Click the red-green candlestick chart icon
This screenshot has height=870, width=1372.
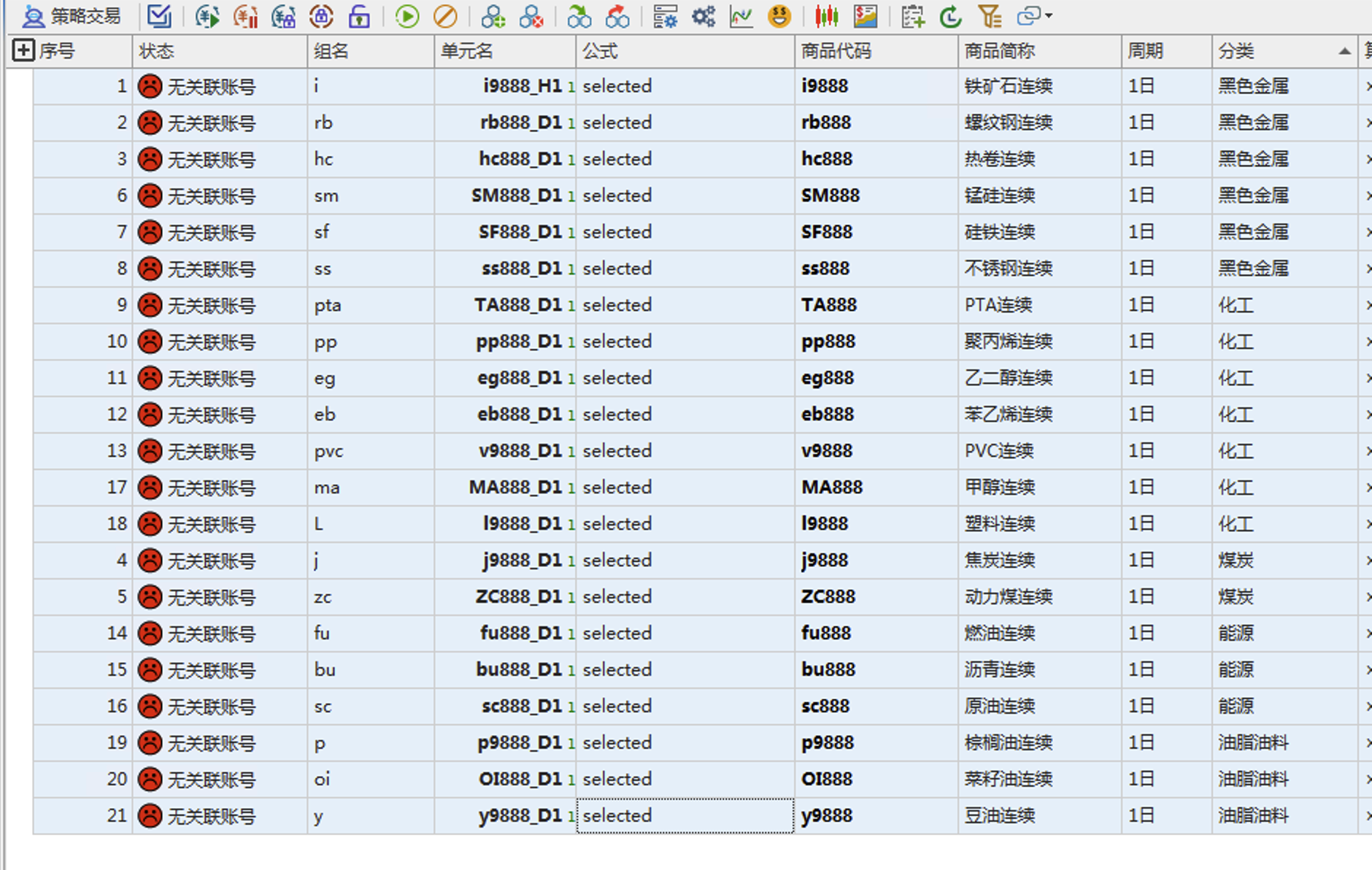827,15
